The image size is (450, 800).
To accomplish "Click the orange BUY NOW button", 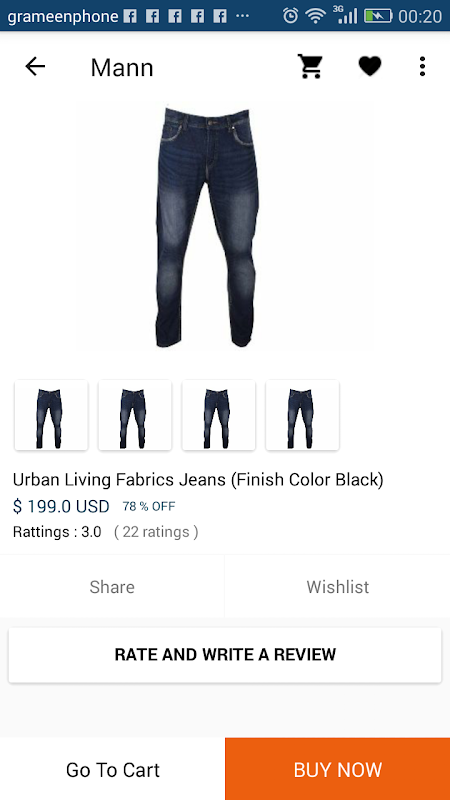I will click(x=338, y=769).
